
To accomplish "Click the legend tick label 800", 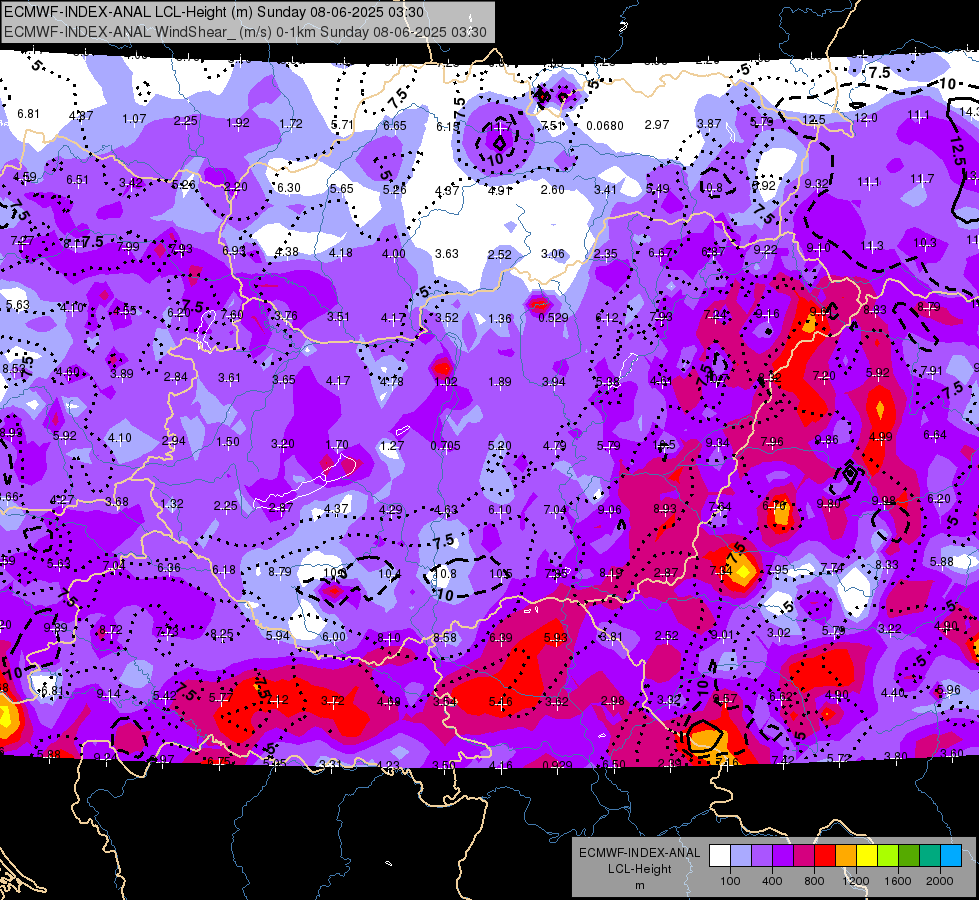I will click(x=814, y=881).
